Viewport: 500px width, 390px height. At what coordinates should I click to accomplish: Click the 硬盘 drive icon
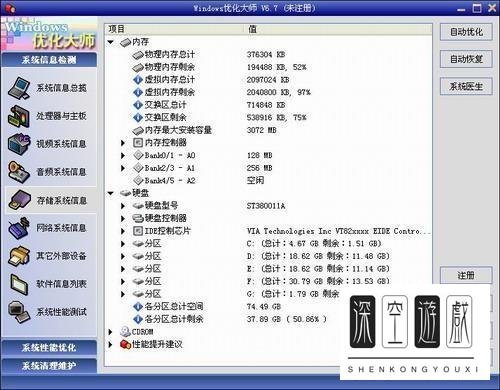tap(125, 193)
